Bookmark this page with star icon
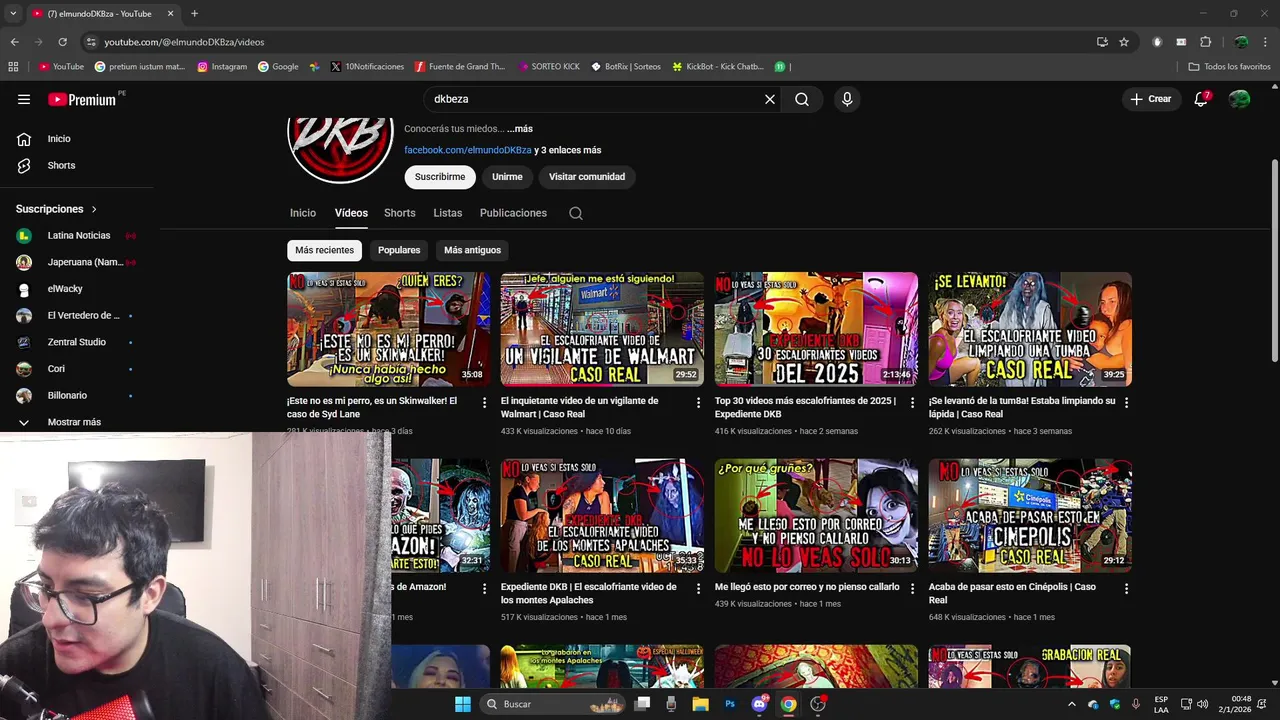This screenshot has width=1280, height=720. point(1124,42)
